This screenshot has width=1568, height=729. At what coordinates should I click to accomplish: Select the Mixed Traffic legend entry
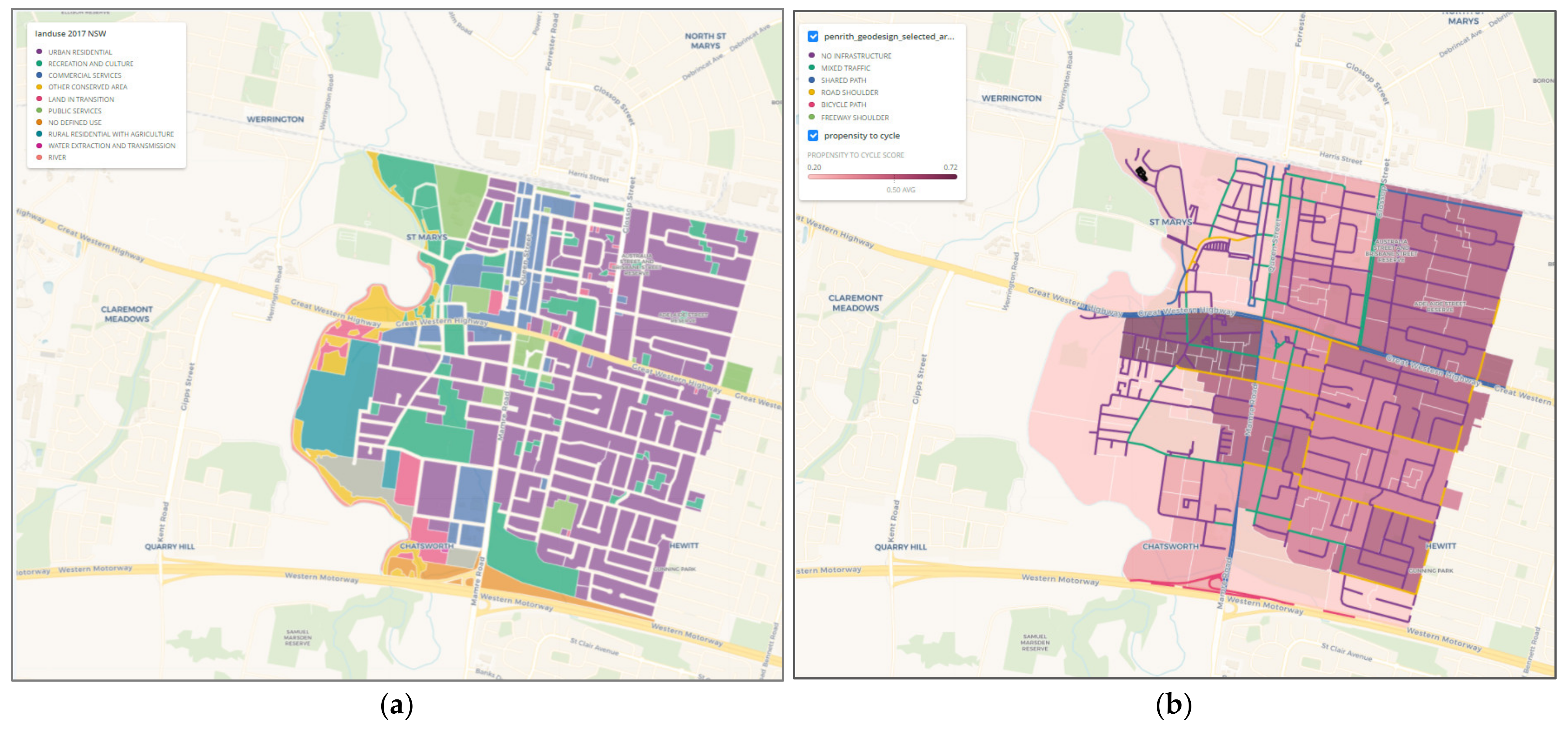(845, 68)
